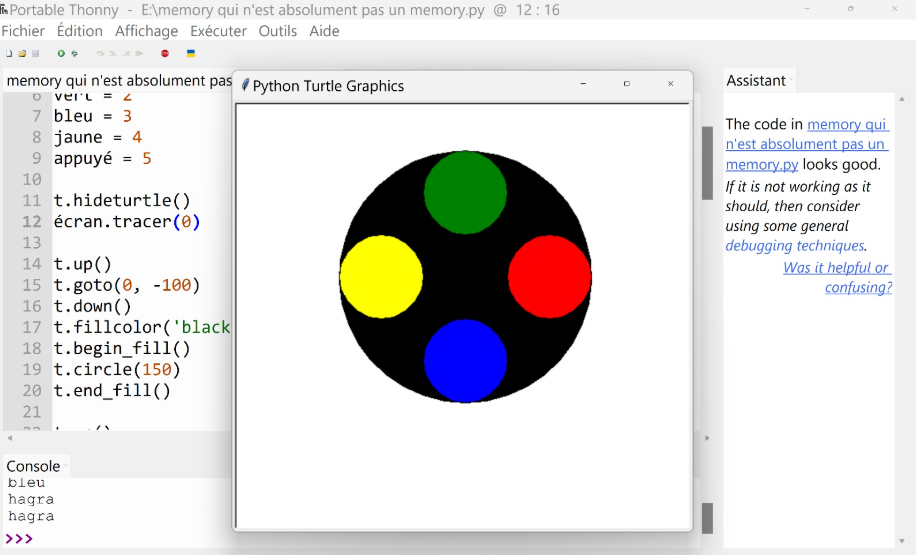Click the Step over debug icon
The height and width of the screenshot is (555, 916).
click(x=100, y=53)
